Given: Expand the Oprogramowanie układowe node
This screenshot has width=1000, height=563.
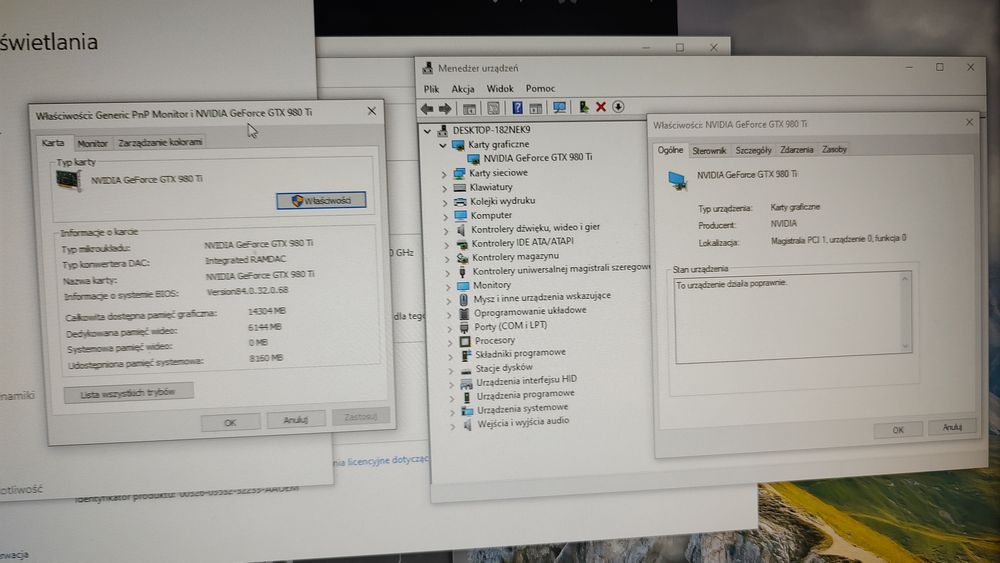Looking at the screenshot, I should tap(449, 314).
